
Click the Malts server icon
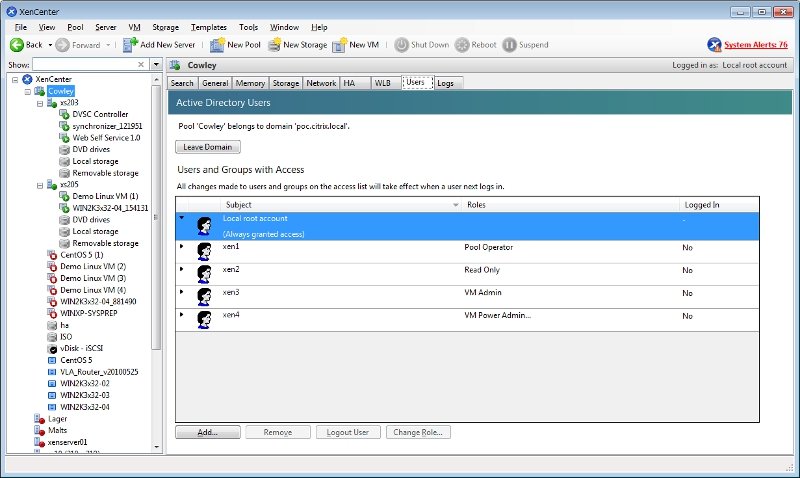39,431
